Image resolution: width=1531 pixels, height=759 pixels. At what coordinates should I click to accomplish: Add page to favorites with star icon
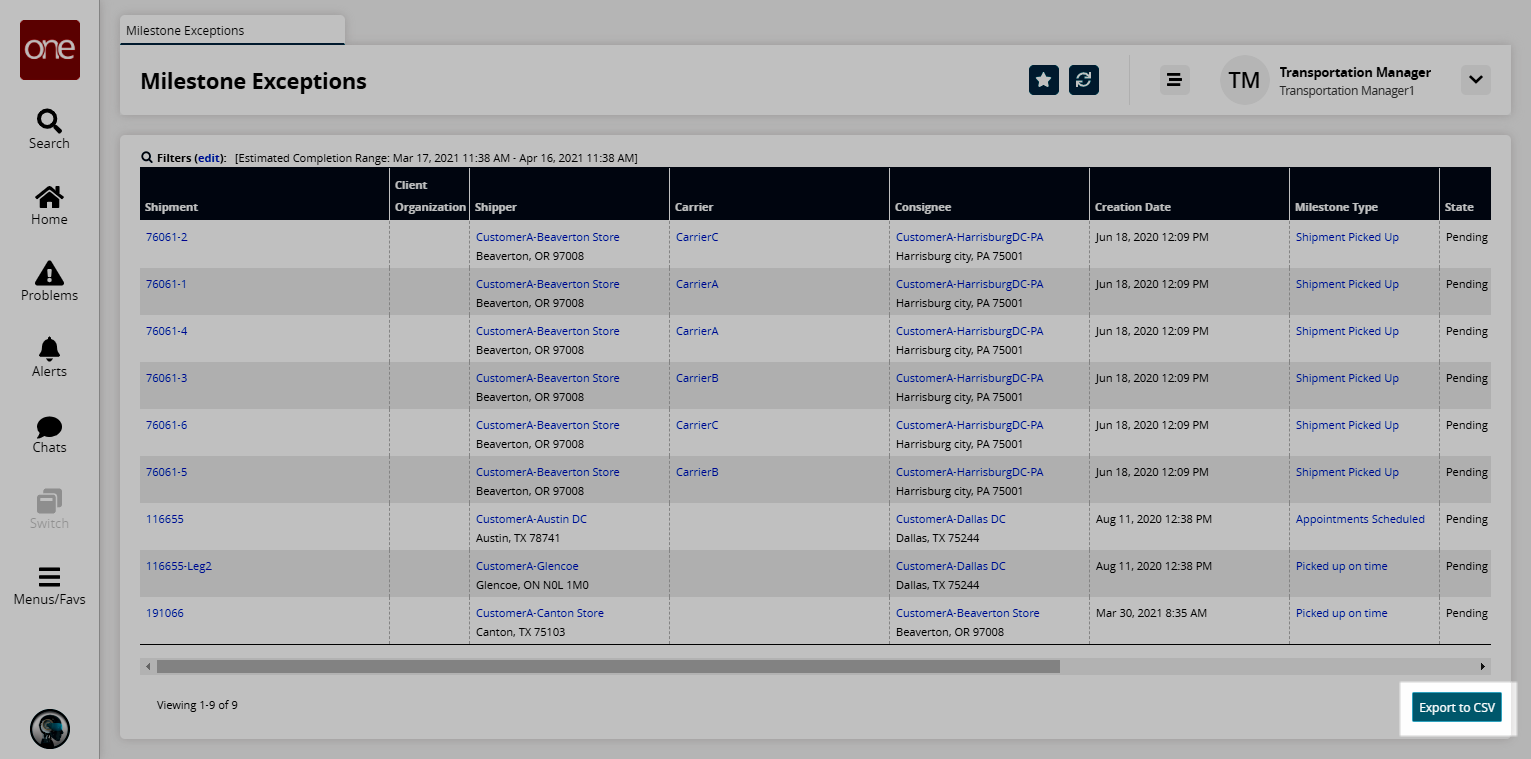pyautogui.click(x=1044, y=80)
